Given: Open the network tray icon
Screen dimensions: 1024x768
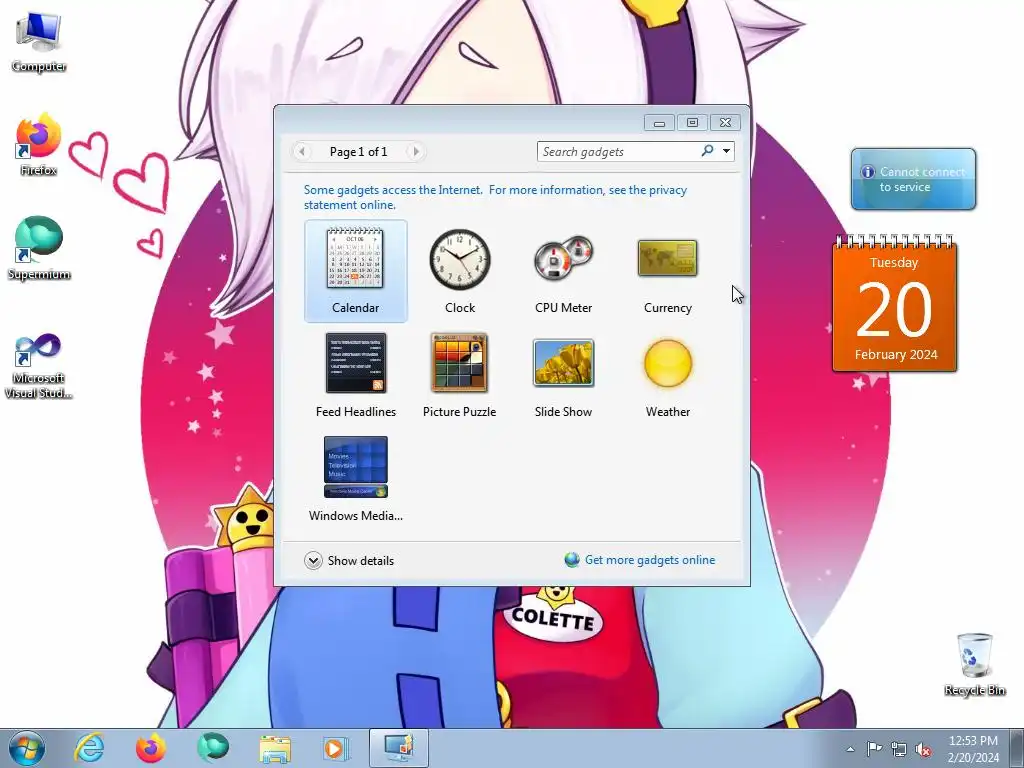Looking at the screenshot, I should (899, 749).
